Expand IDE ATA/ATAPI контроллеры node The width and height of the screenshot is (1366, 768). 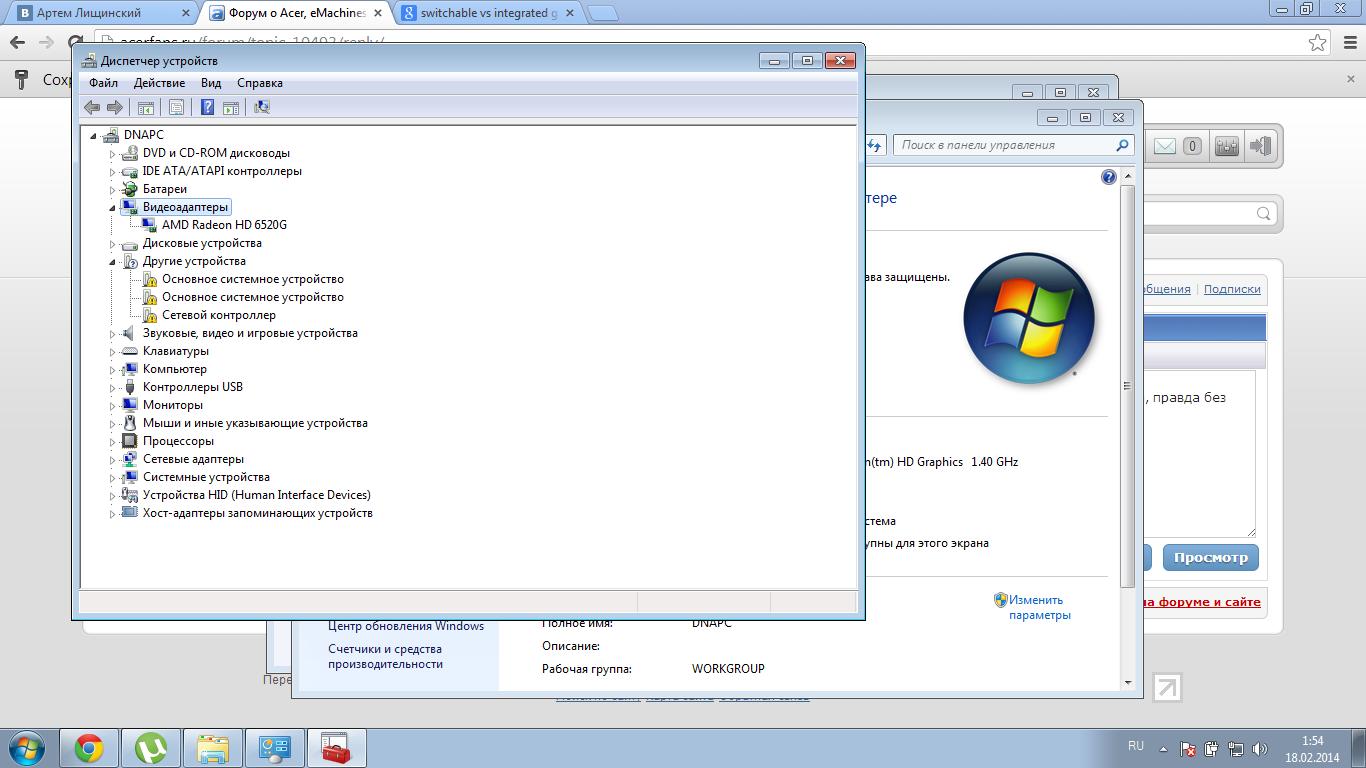(113, 171)
